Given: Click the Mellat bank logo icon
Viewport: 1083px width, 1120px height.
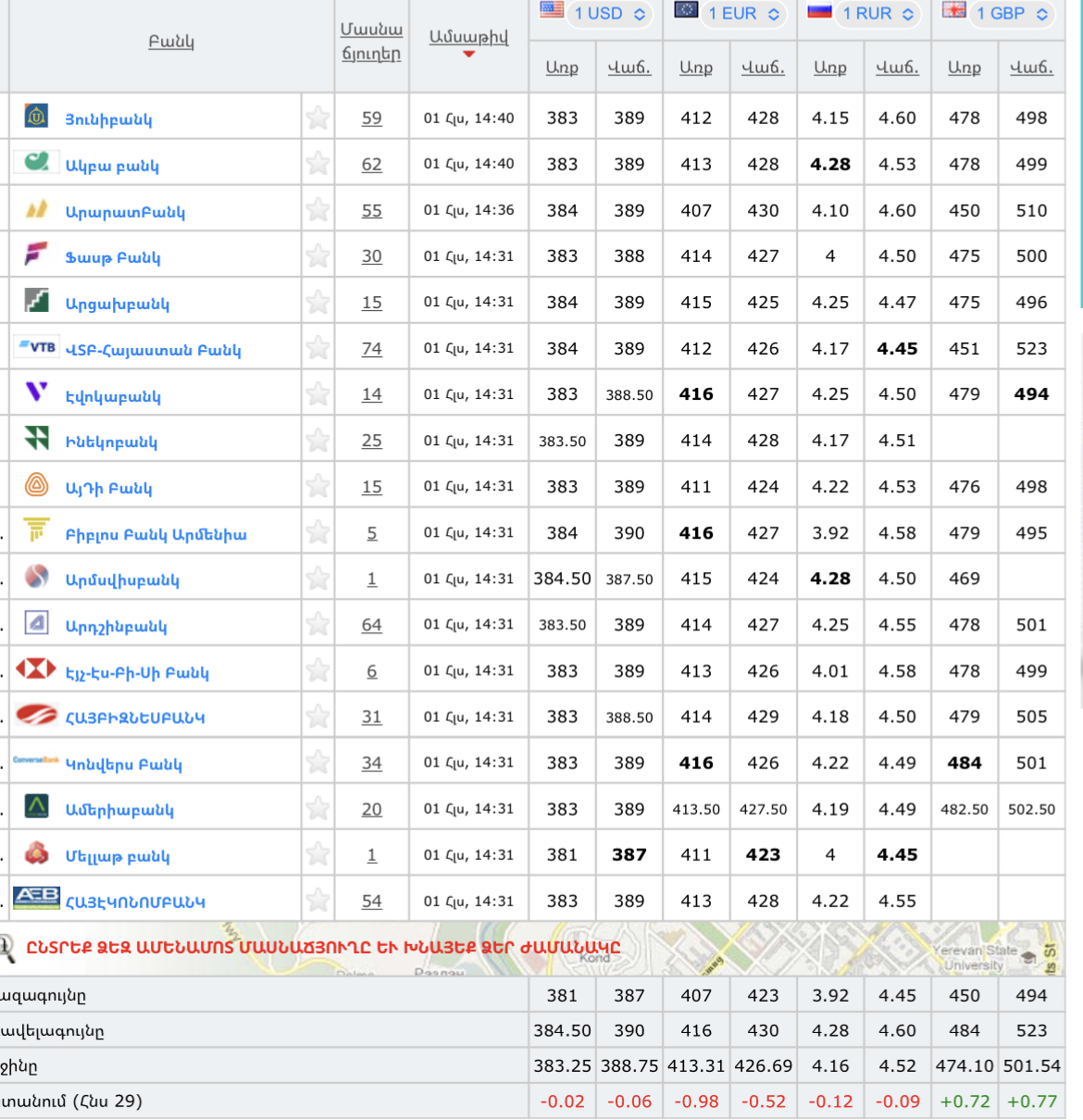Looking at the screenshot, I should coord(36,852).
